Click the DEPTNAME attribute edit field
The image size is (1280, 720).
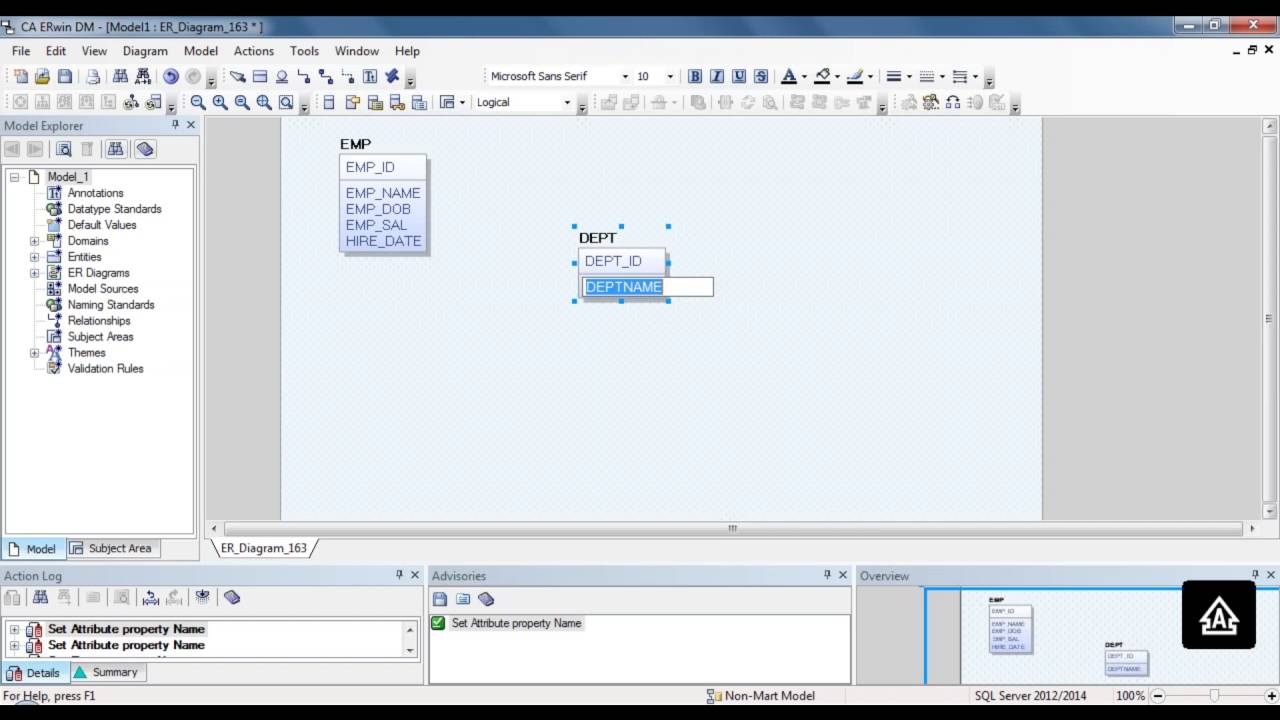click(x=648, y=287)
